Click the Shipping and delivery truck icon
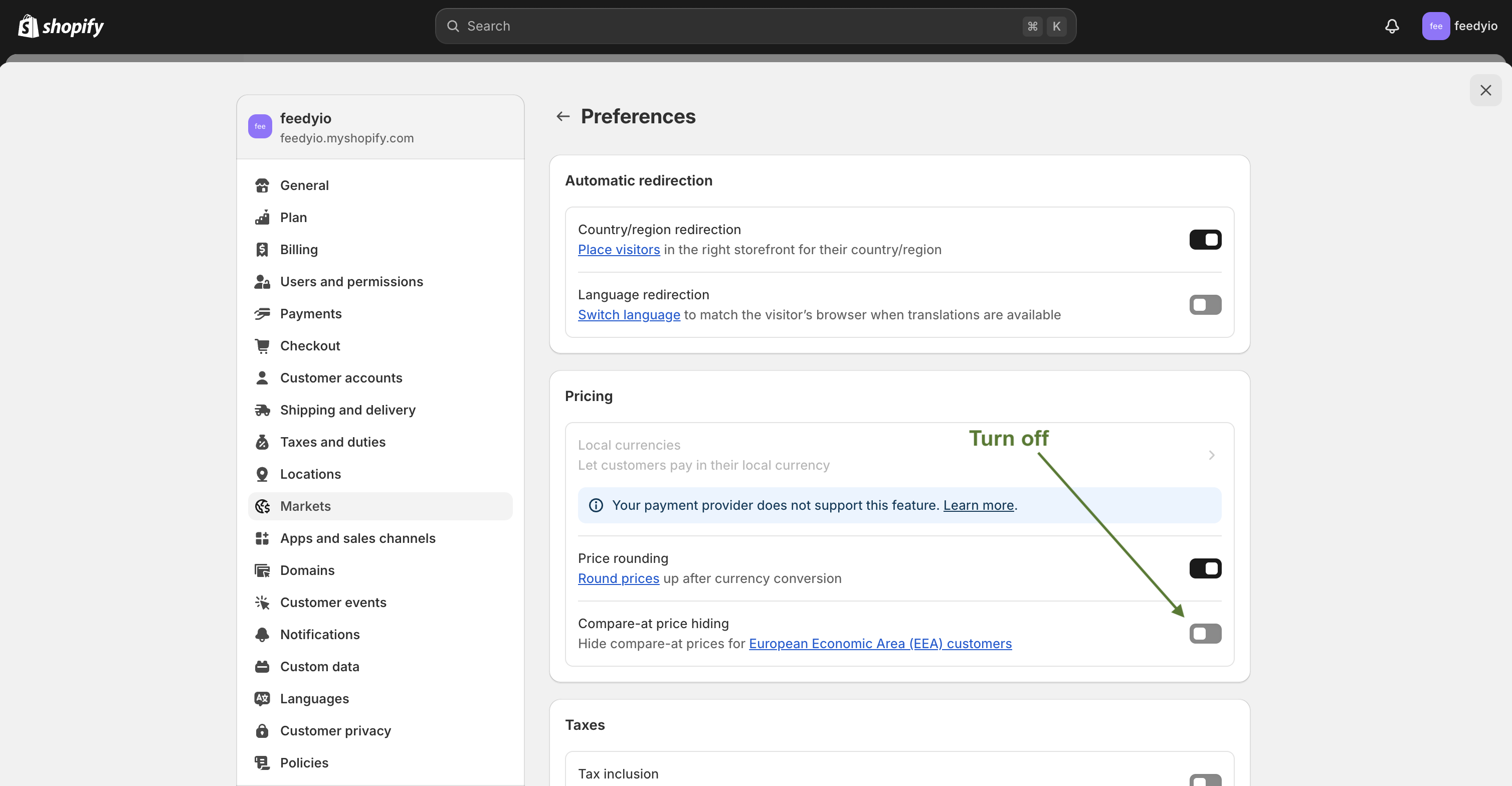Screen dimensions: 1512x786 [x=262, y=410]
